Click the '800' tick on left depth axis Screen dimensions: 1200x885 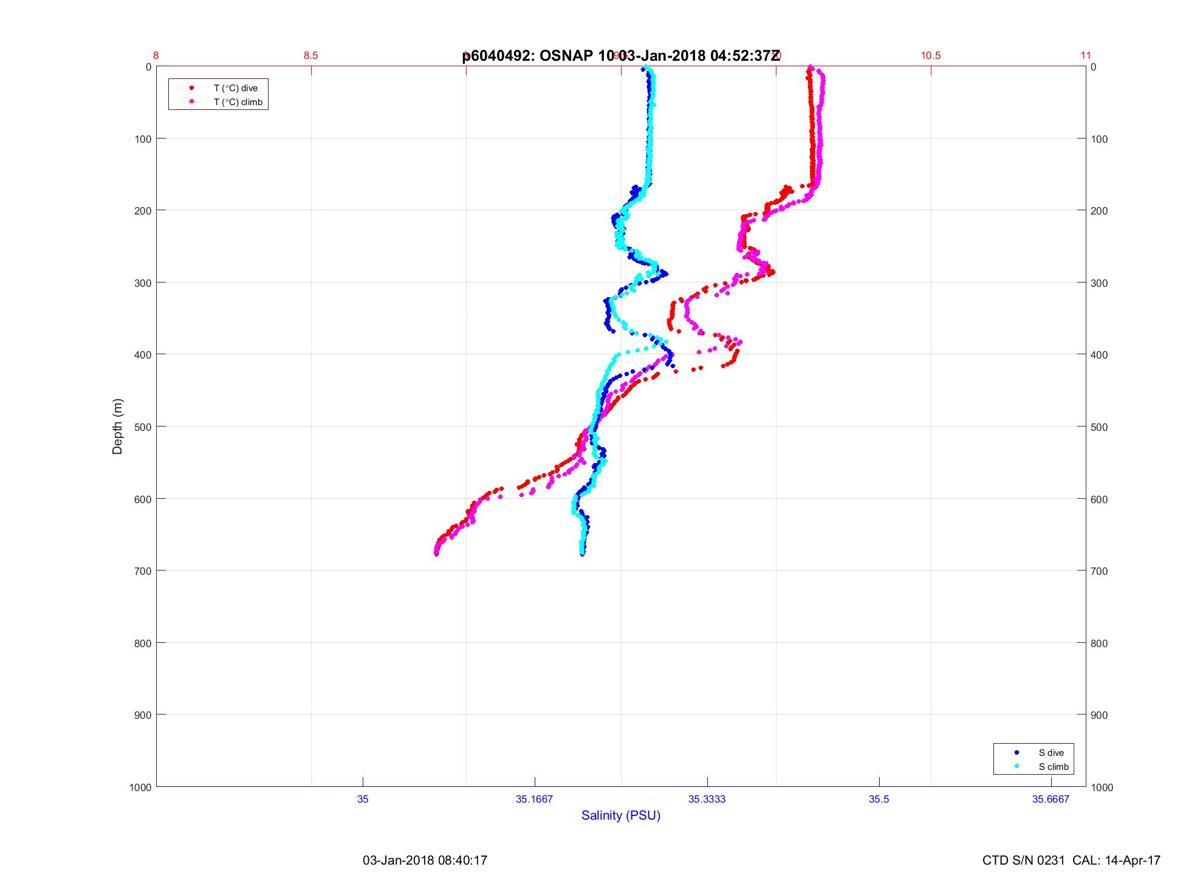[x=141, y=643]
